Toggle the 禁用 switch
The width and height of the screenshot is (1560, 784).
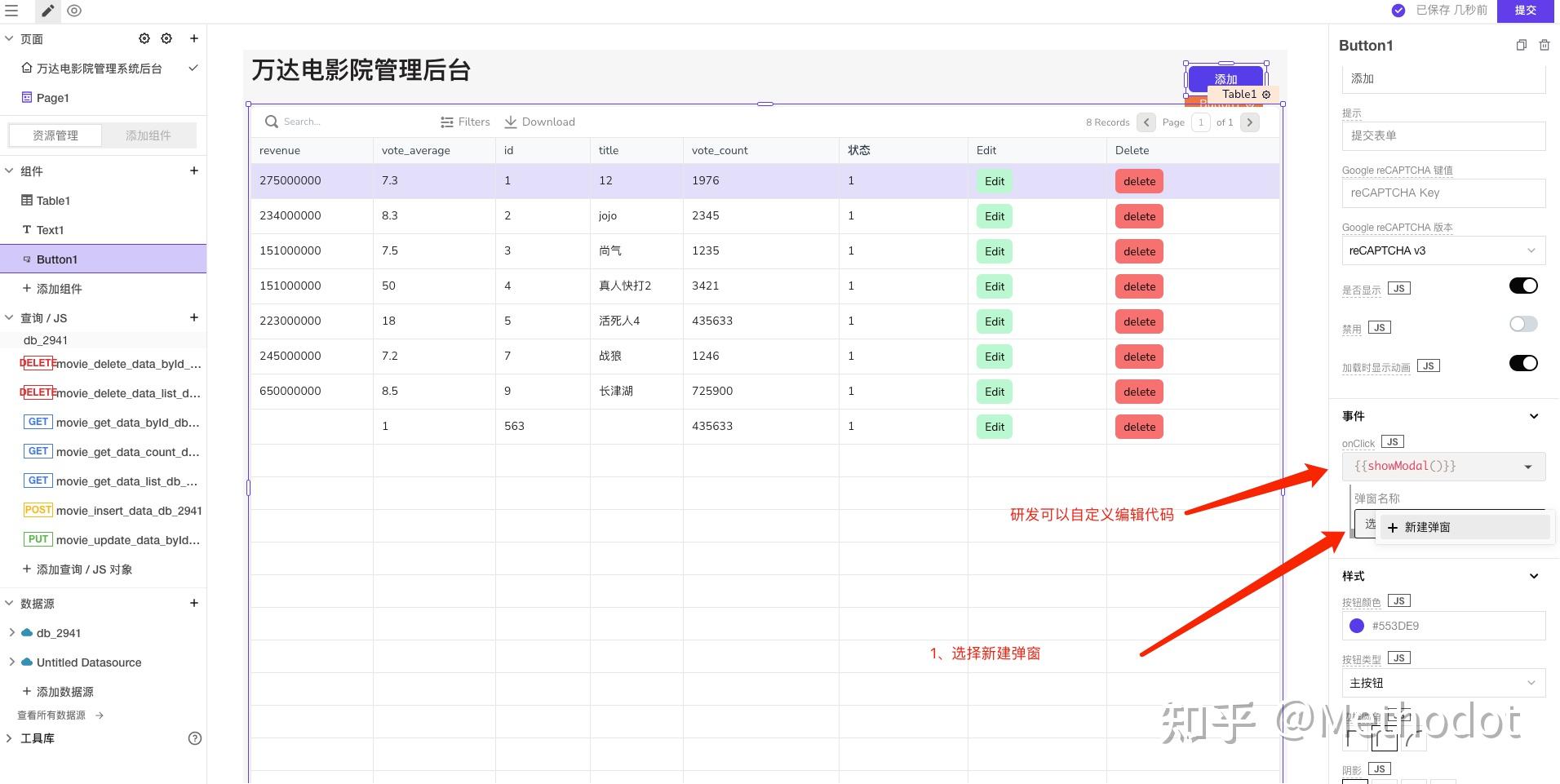[x=1523, y=324]
